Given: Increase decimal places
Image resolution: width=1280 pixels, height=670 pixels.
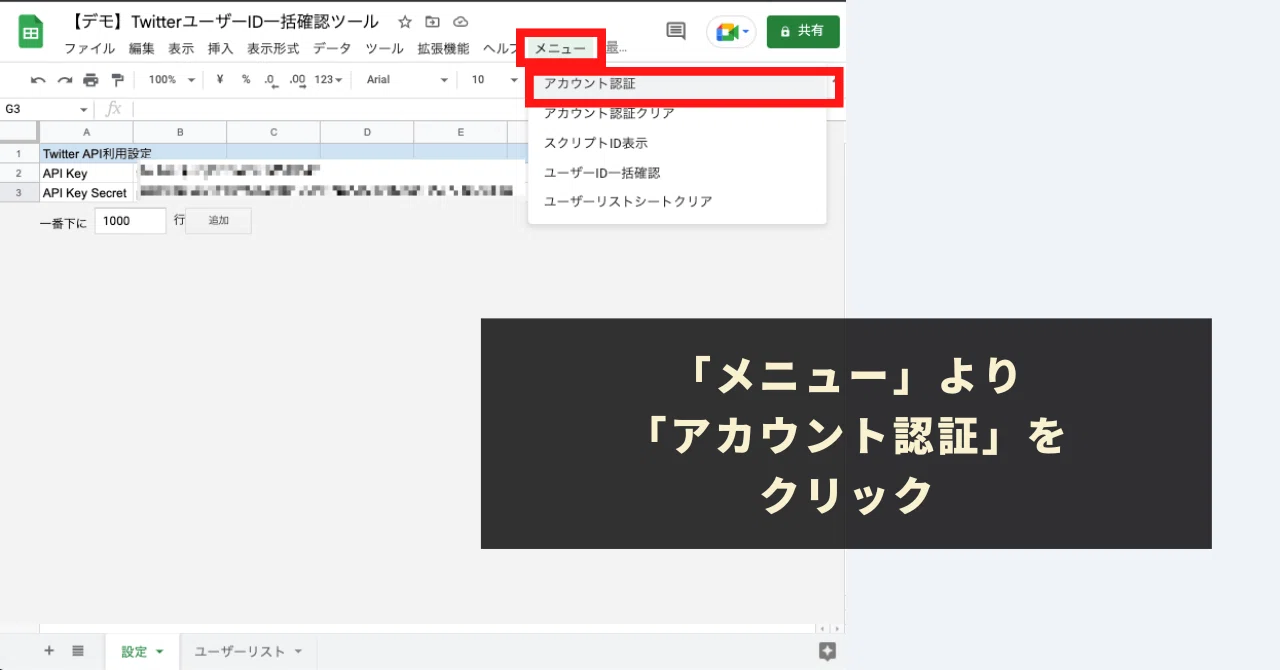Looking at the screenshot, I should coord(297,80).
